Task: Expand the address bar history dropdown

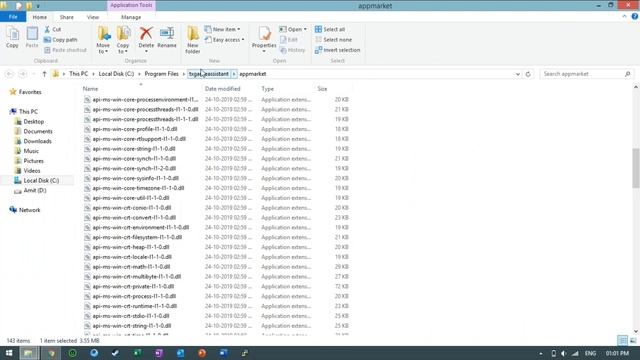Action: 518,74
